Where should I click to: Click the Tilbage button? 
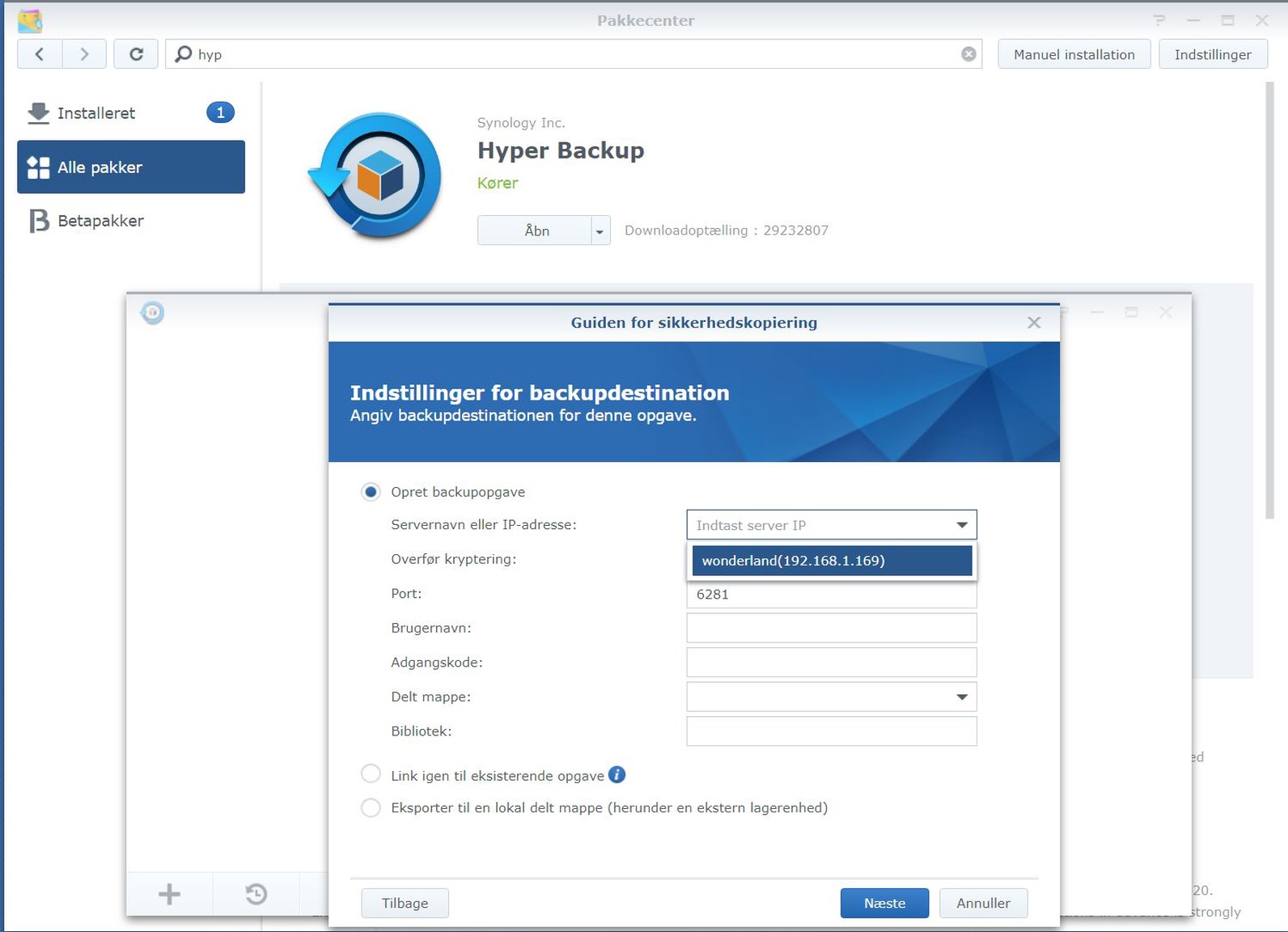pyautogui.click(x=405, y=903)
